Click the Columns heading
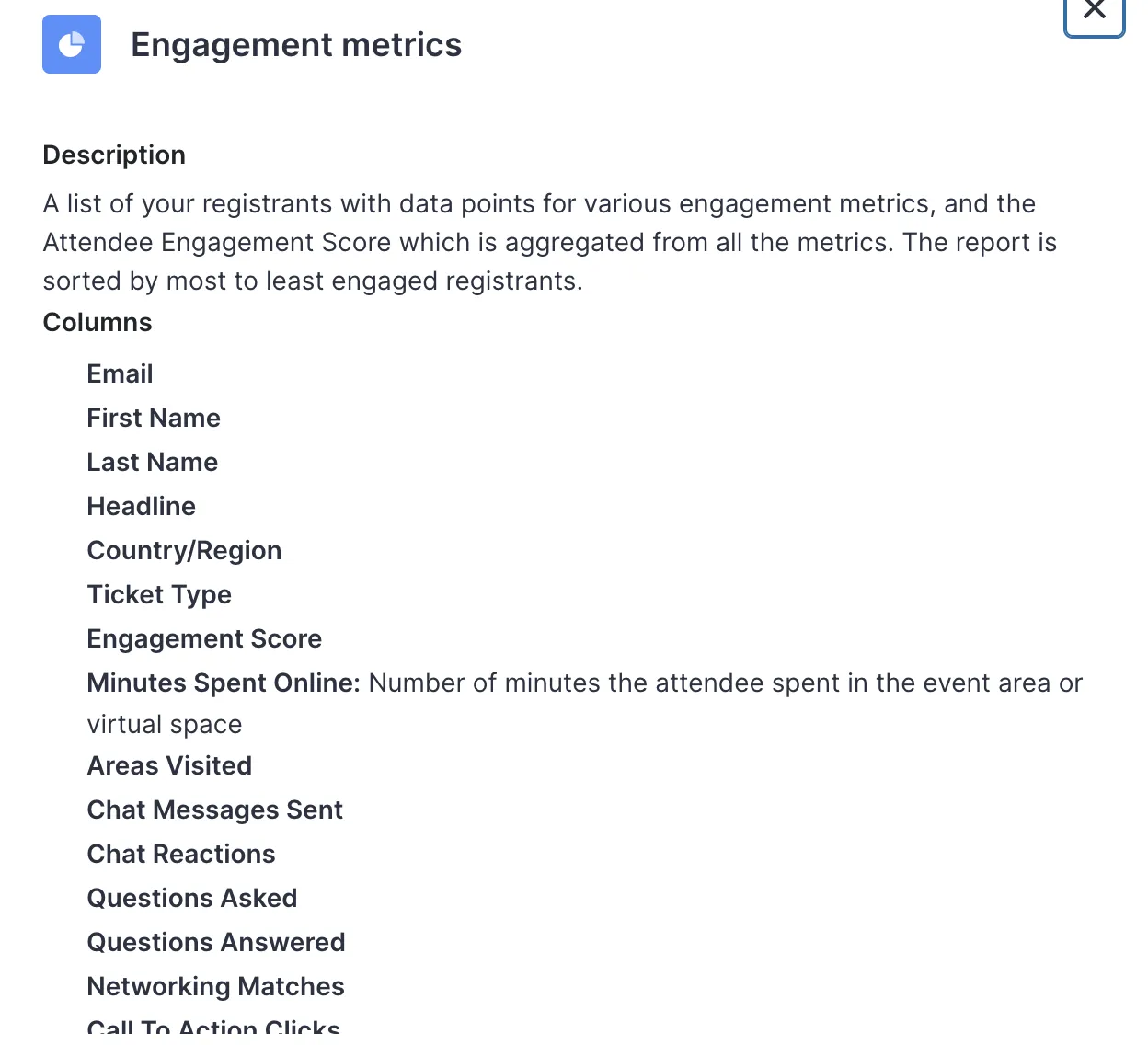The height and width of the screenshot is (1045, 1148). click(98, 322)
